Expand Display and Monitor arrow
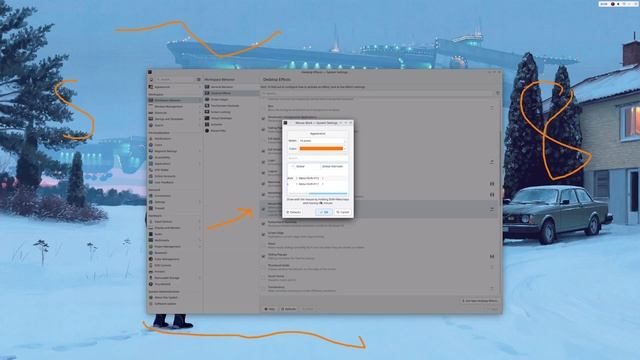Screen dimensions: 640x360 200,228
